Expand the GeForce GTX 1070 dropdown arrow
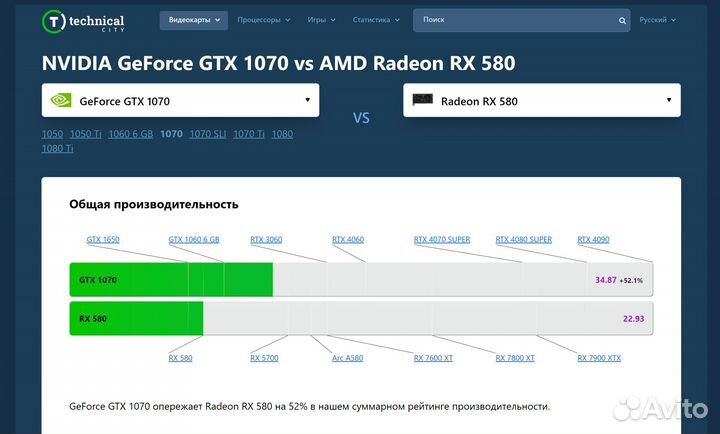This screenshot has width=720, height=434. pyautogui.click(x=308, y=100)
